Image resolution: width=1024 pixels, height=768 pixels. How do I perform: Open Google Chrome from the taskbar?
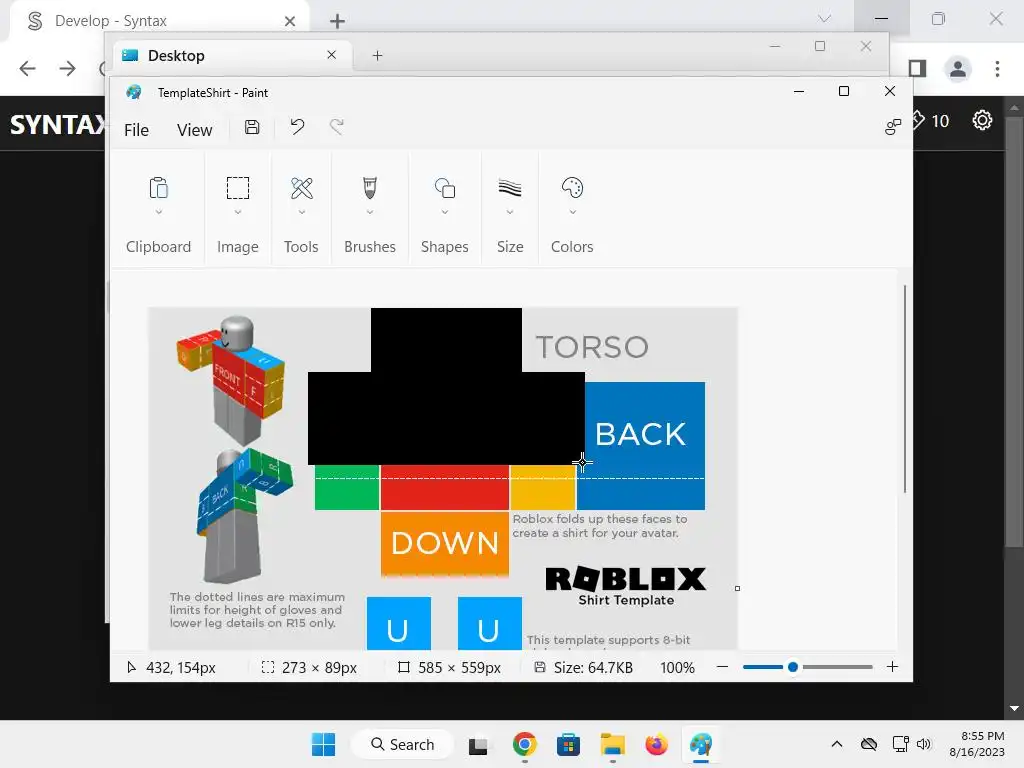click(x=524, y=744)
